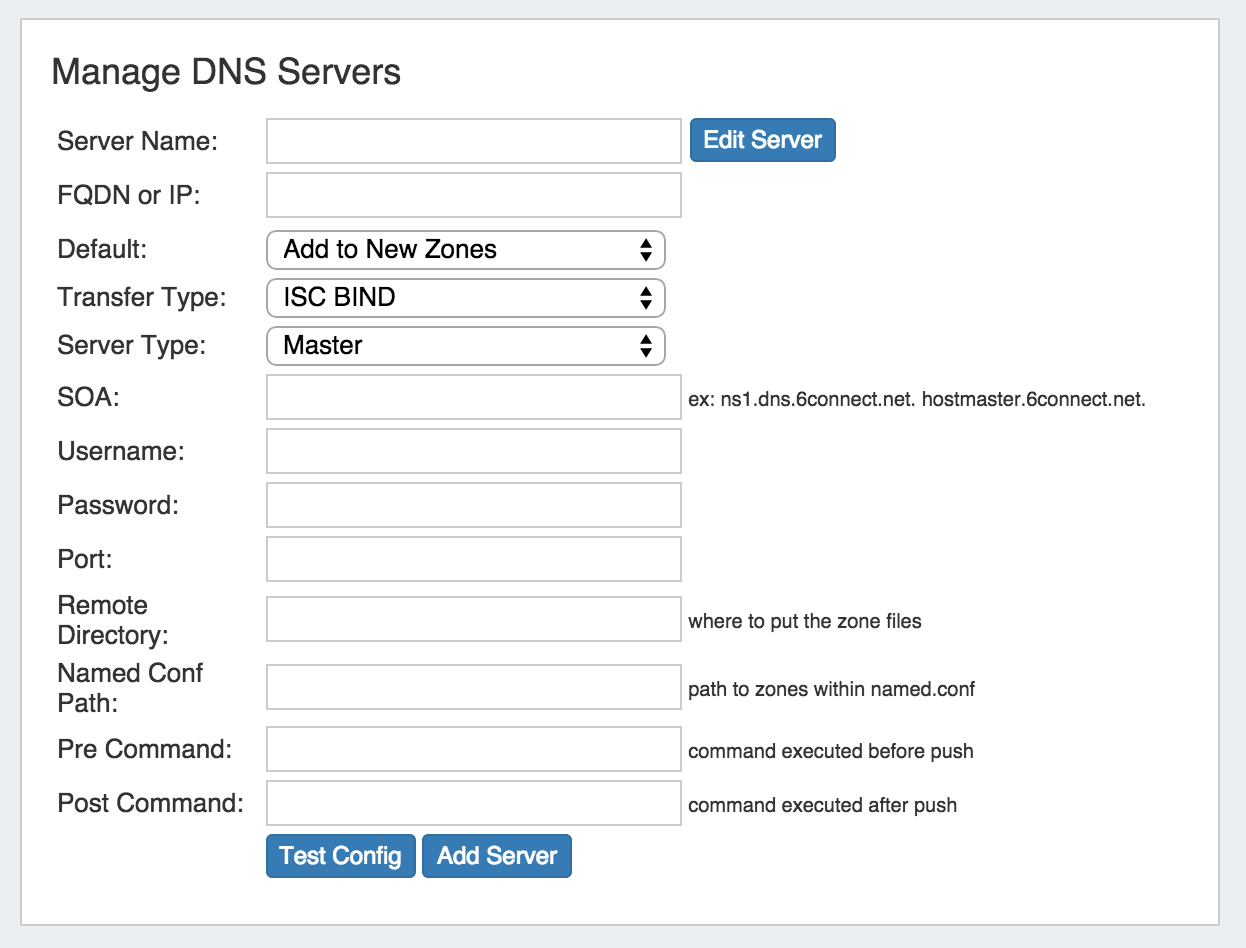Viewport: 1246px width, 948px height.
Task: Click the Username text field
Action: [x=473, y=451]
